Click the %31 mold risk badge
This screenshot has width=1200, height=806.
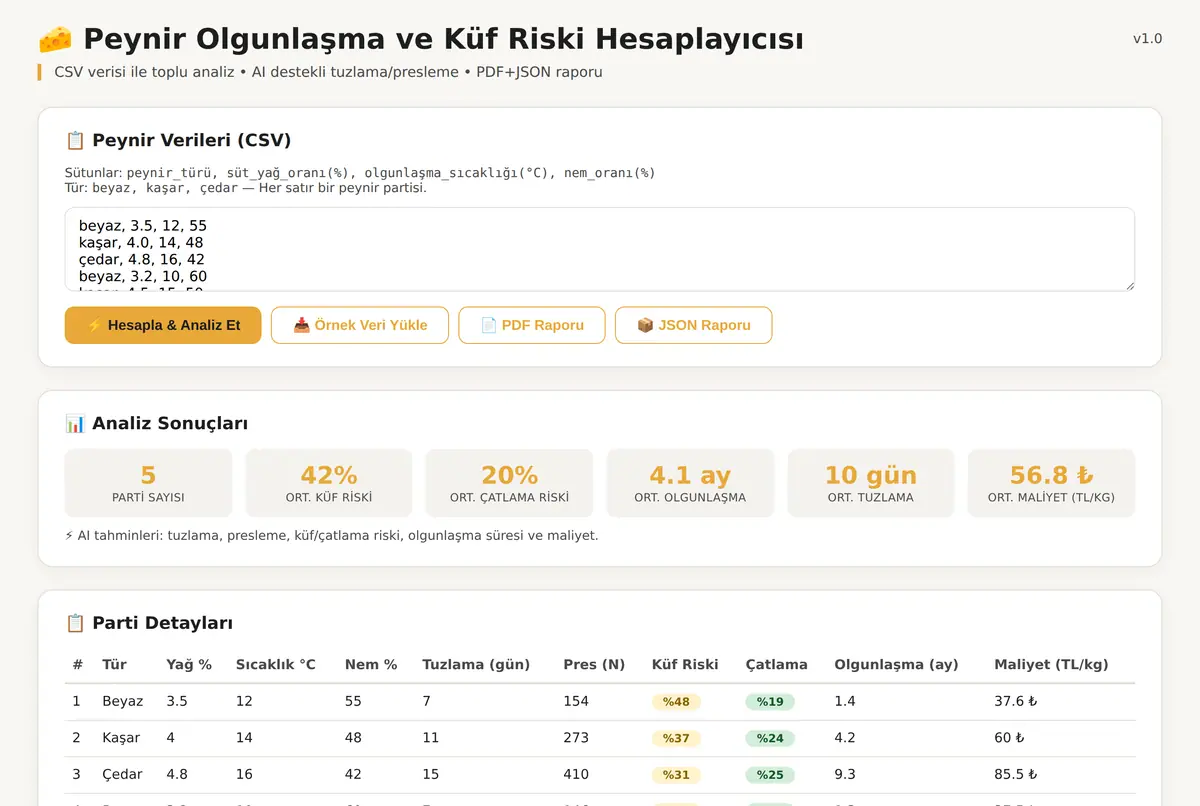point(676,774)
